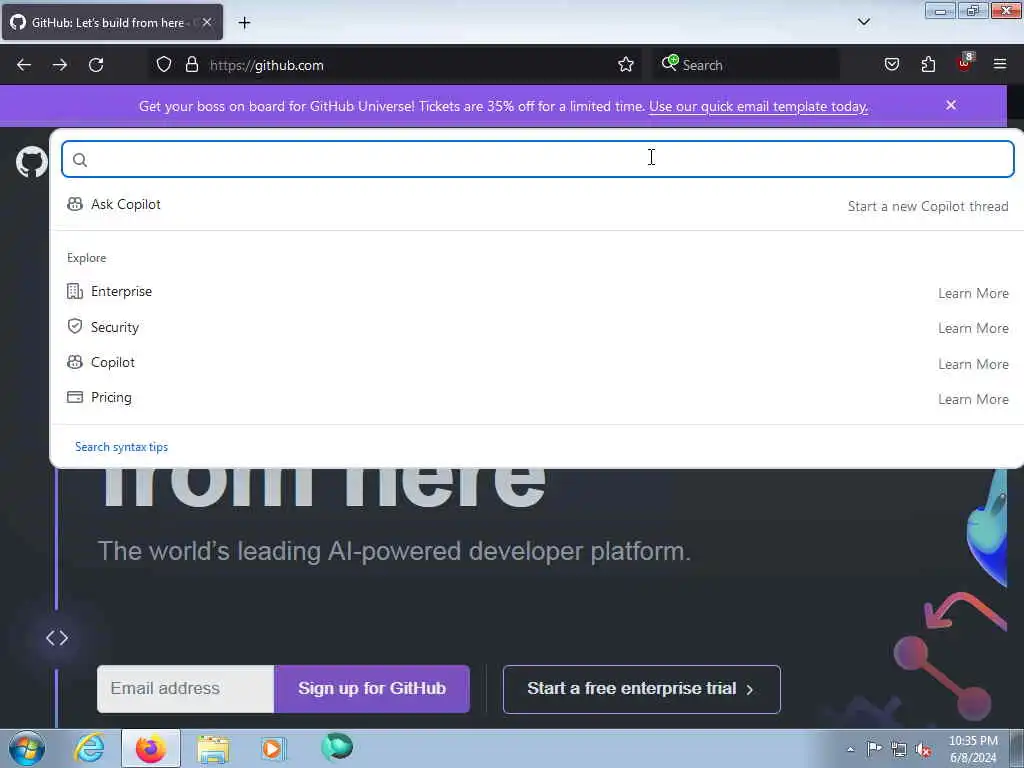Bookmark this page with the star
1024x768 pixels.
[x=626, y=65]
